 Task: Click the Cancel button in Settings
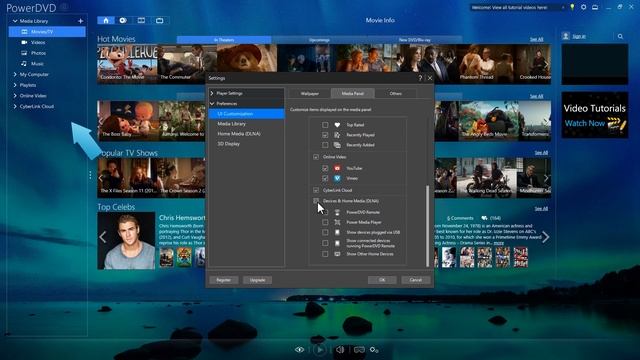coord(416,280)
